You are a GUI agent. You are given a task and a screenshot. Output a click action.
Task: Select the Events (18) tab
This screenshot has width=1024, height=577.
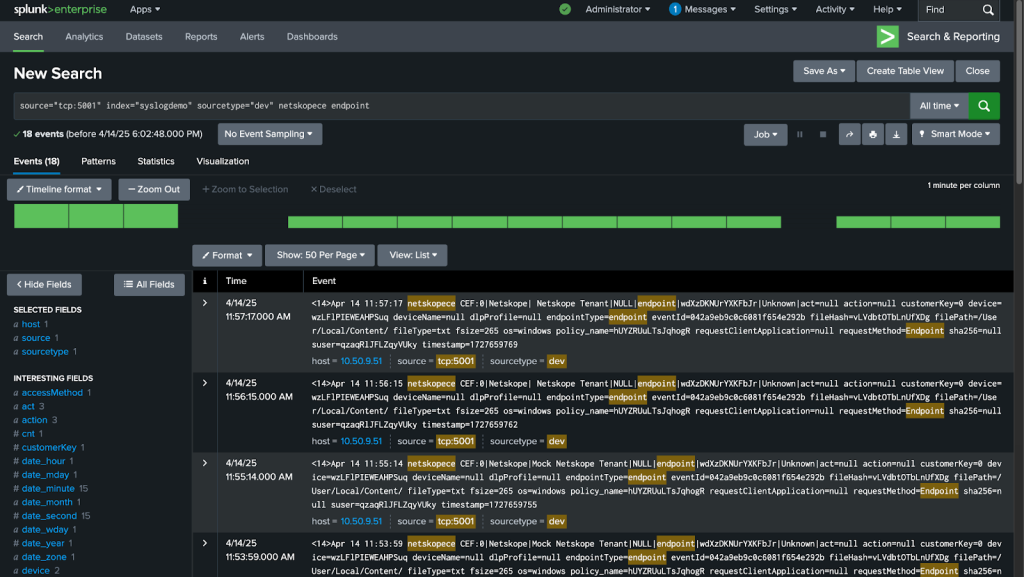coord(37,161)
